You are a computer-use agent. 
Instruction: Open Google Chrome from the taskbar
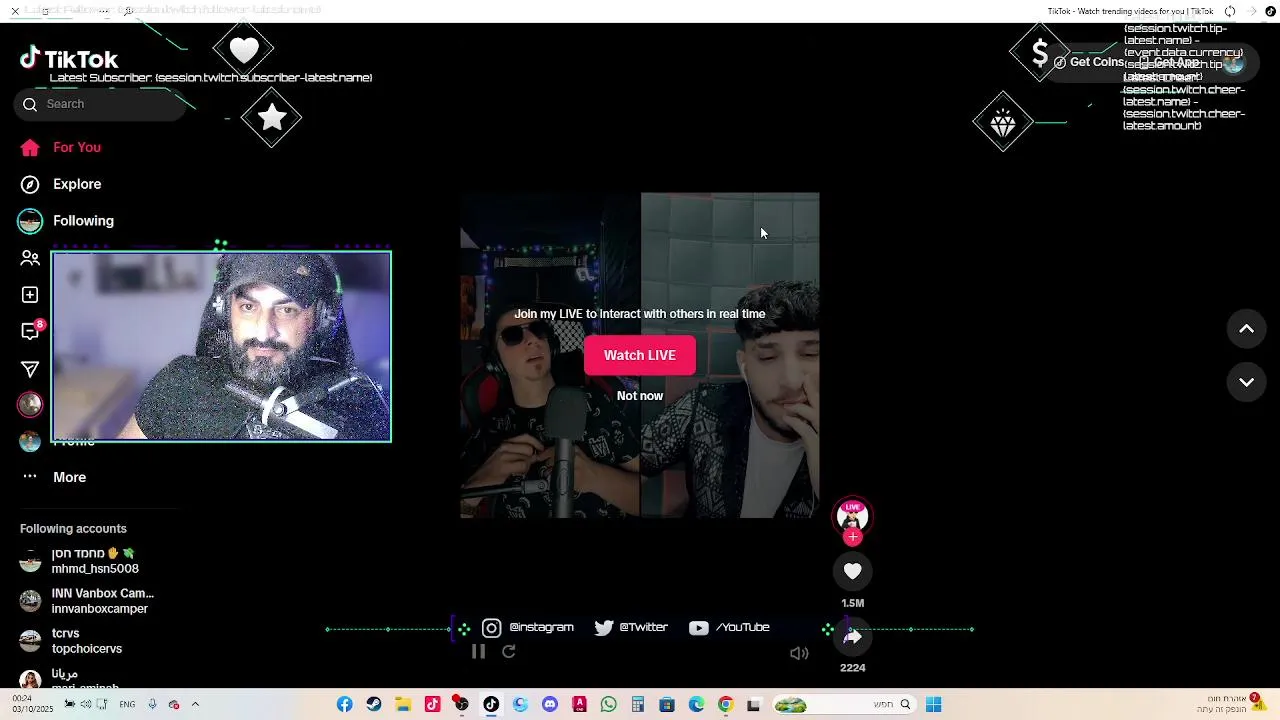[725, 705]
